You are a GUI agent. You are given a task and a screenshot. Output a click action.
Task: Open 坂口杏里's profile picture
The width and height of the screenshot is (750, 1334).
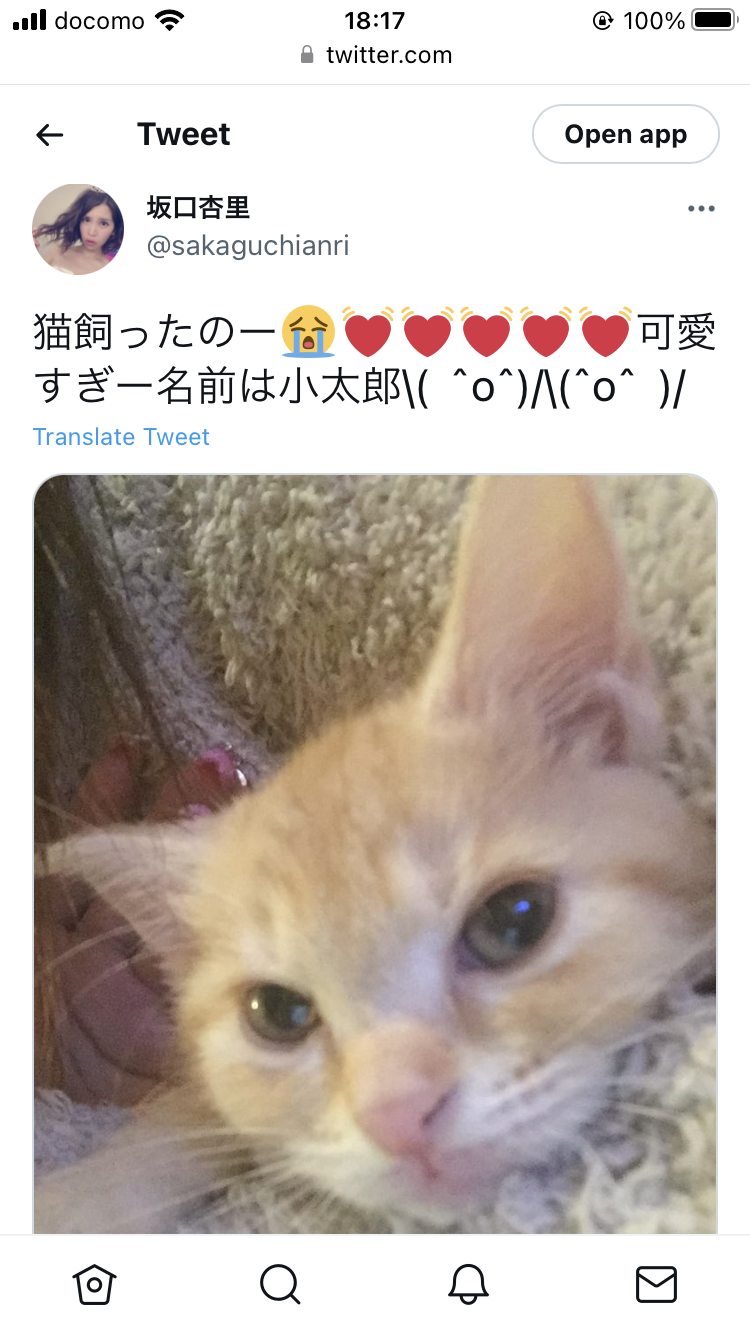point(78,229)
